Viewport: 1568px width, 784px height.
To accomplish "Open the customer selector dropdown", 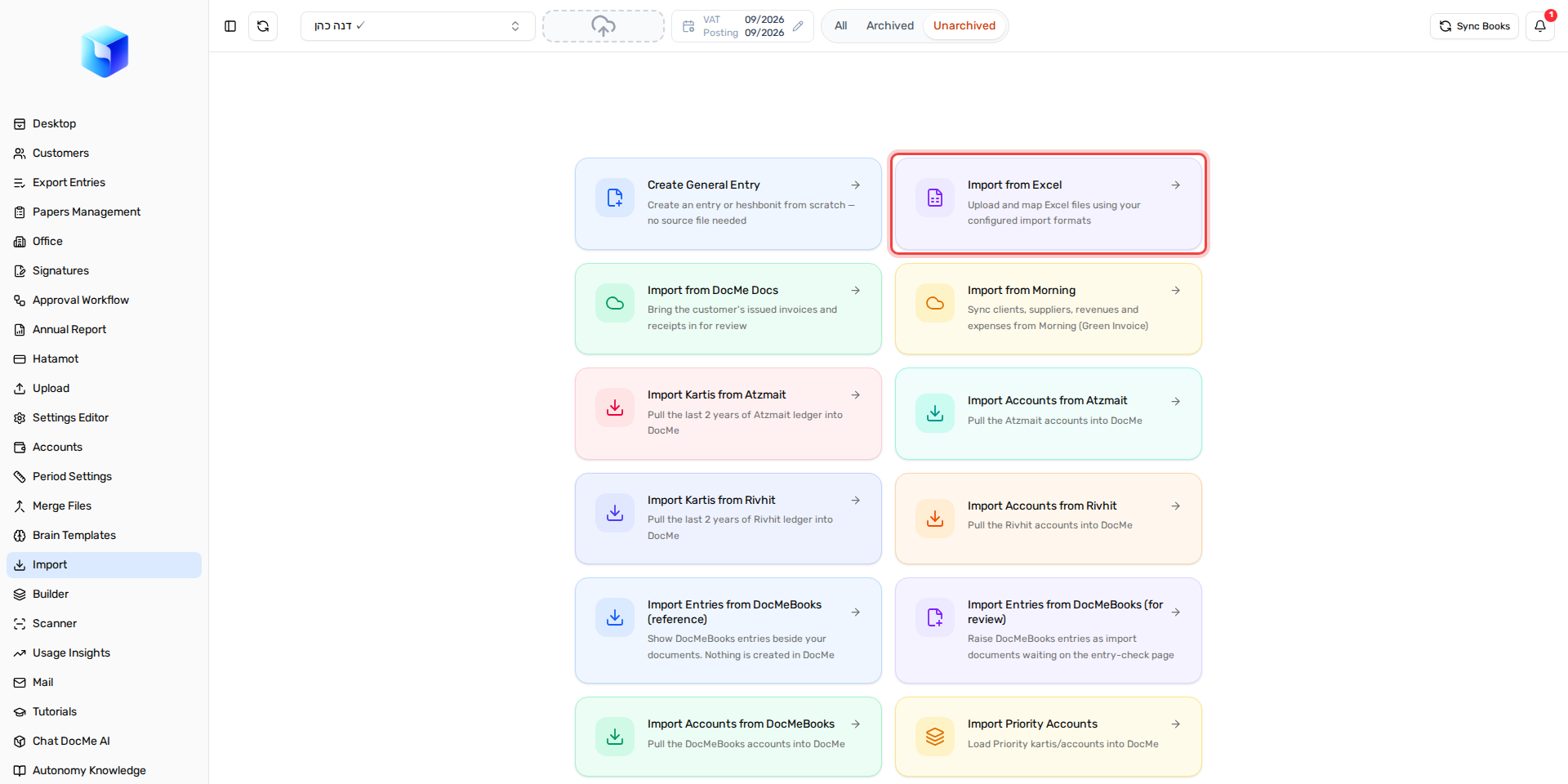I will [417, 26].
